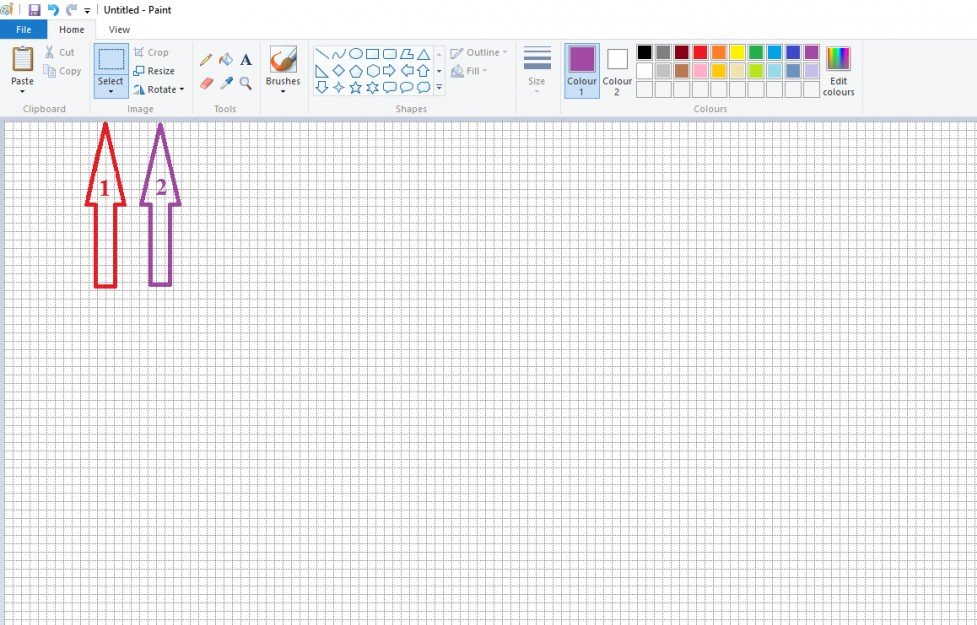
Task: Open the Customize Quick Access Toolbar dropdown
Action: (x=87, y=11)
